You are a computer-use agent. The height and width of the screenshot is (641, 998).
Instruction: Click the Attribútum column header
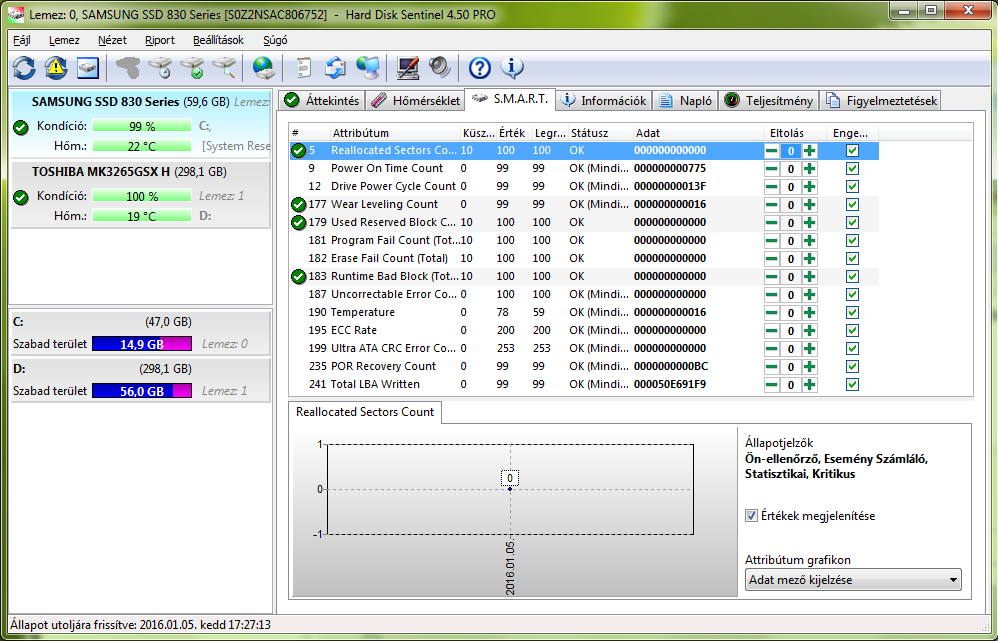tap(395, 133)
